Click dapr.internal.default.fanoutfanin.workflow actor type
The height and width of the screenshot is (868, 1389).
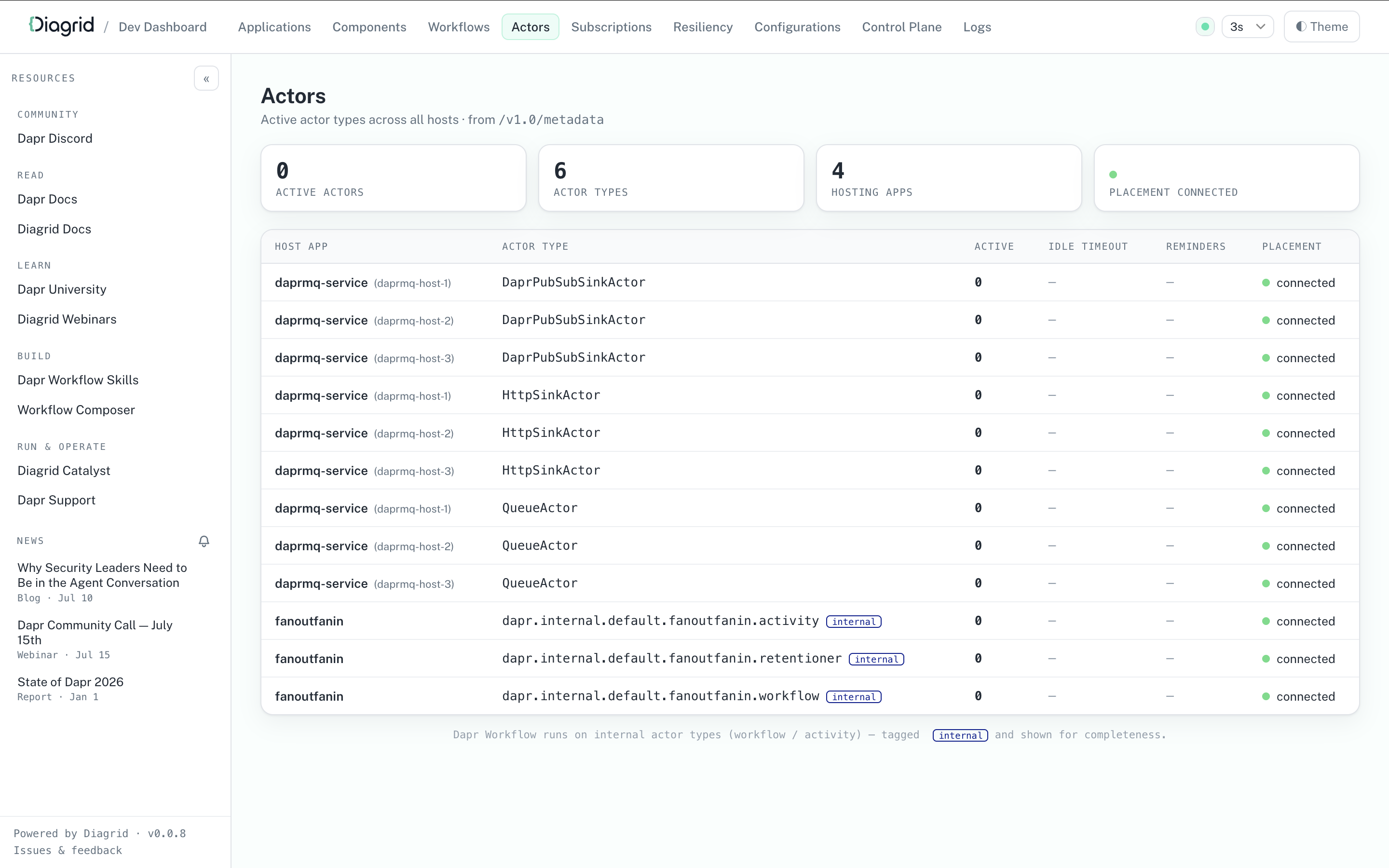point(660,696)
